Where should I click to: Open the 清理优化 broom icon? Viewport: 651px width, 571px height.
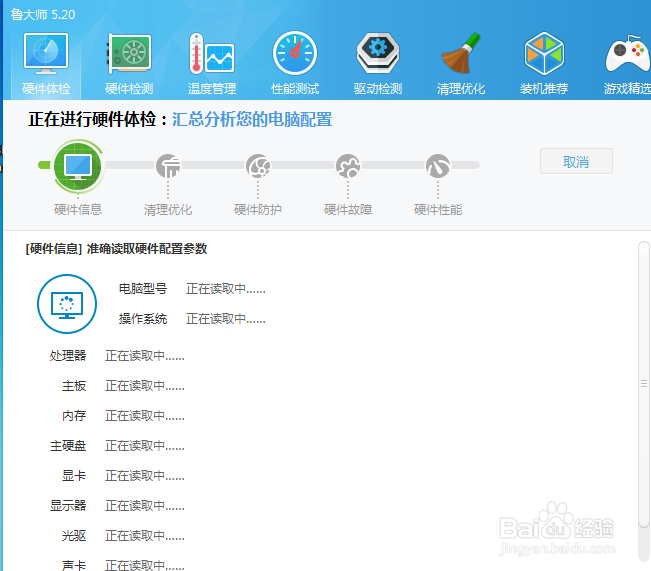461,53
